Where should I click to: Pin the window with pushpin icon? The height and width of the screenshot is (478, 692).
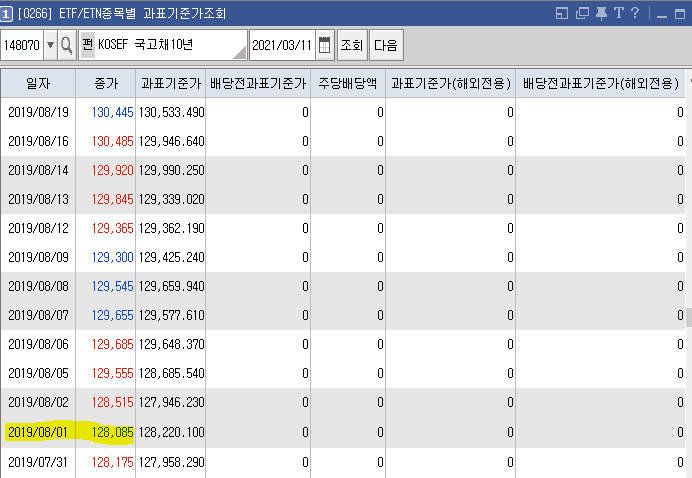pos(601,13)
